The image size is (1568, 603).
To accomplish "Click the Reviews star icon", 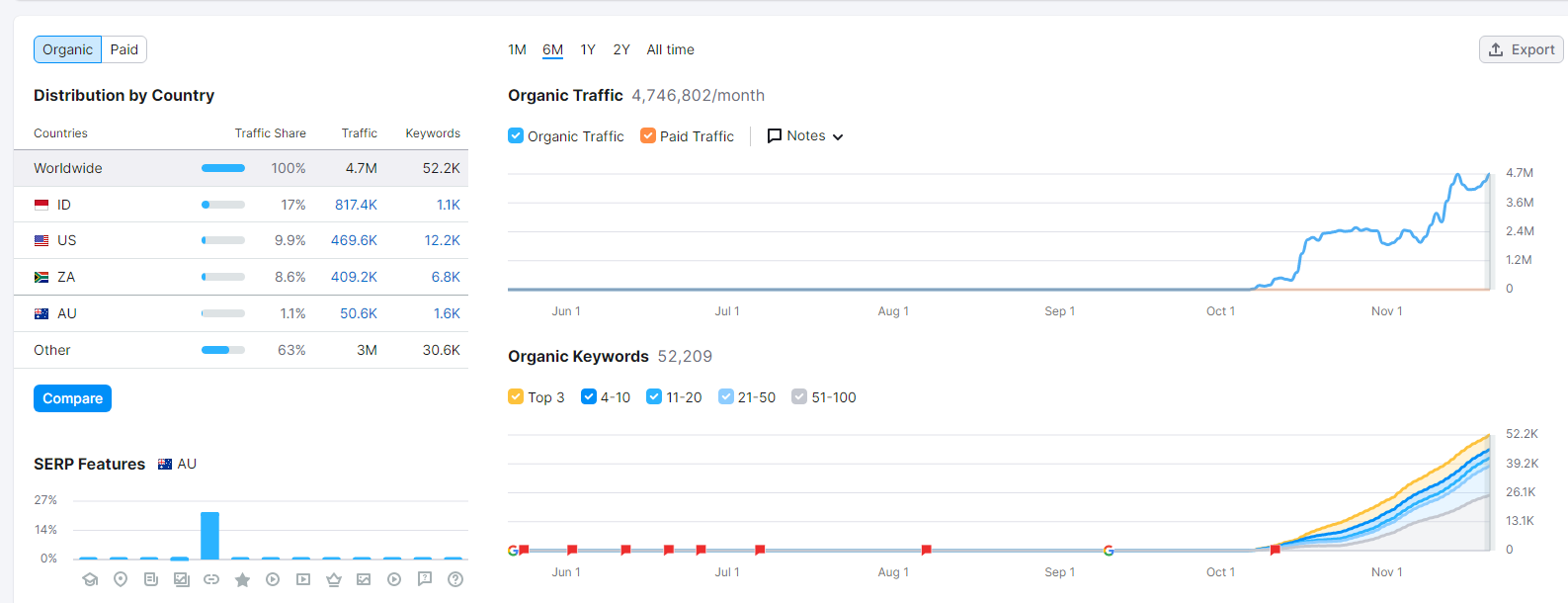I will (242, 579).
